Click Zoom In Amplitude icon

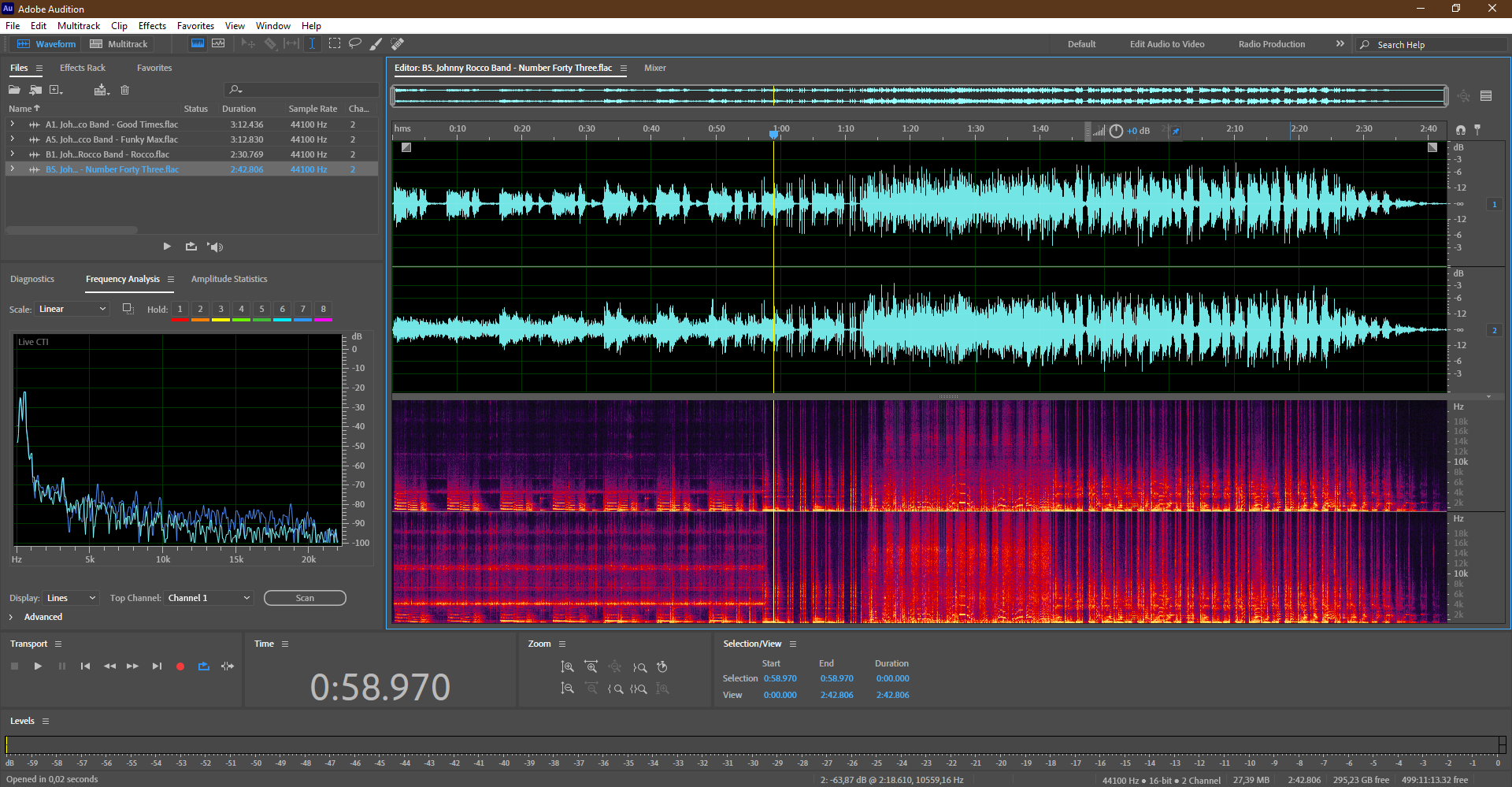(x=567, y=667)
